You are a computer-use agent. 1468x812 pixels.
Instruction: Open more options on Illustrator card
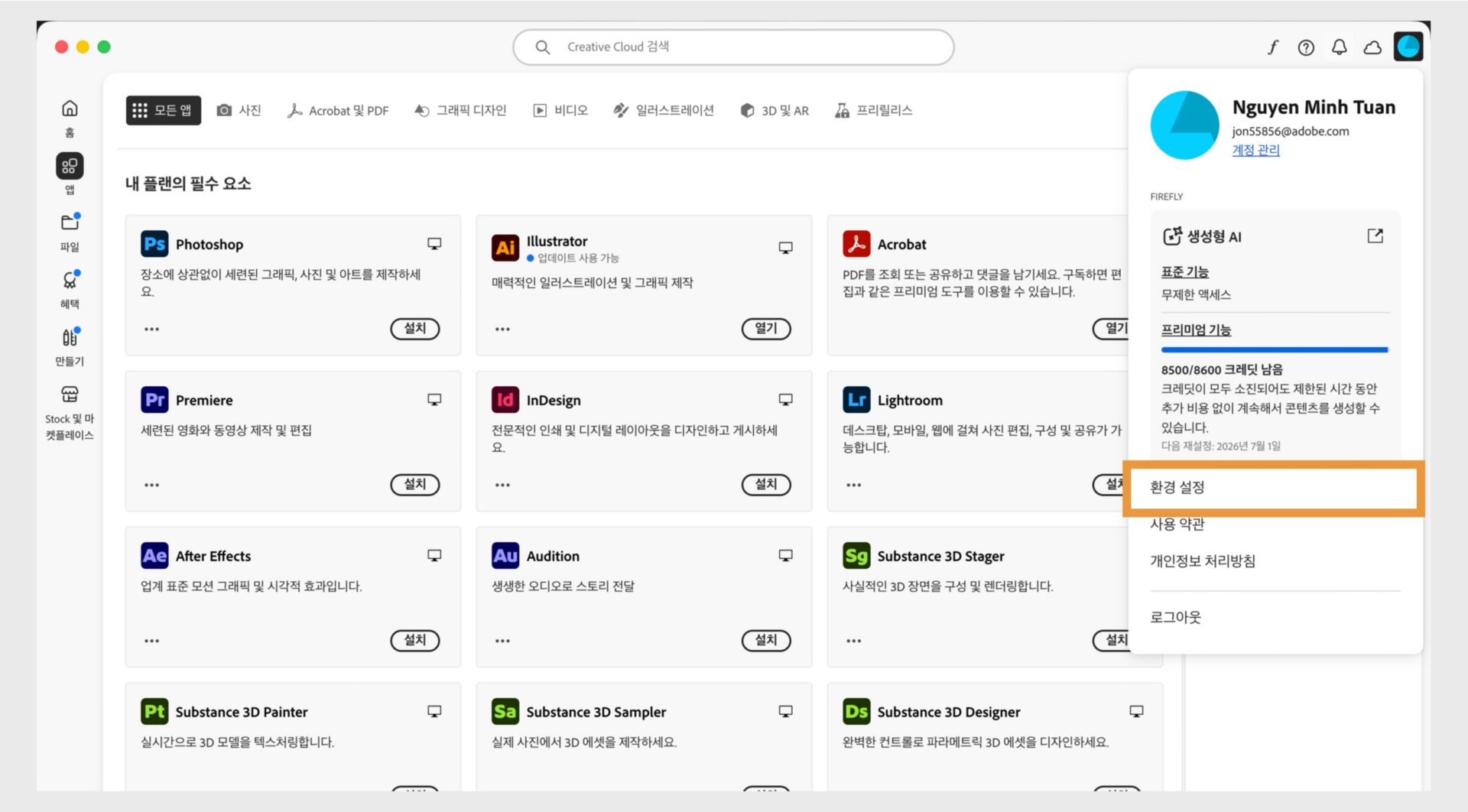coord(502,329)
